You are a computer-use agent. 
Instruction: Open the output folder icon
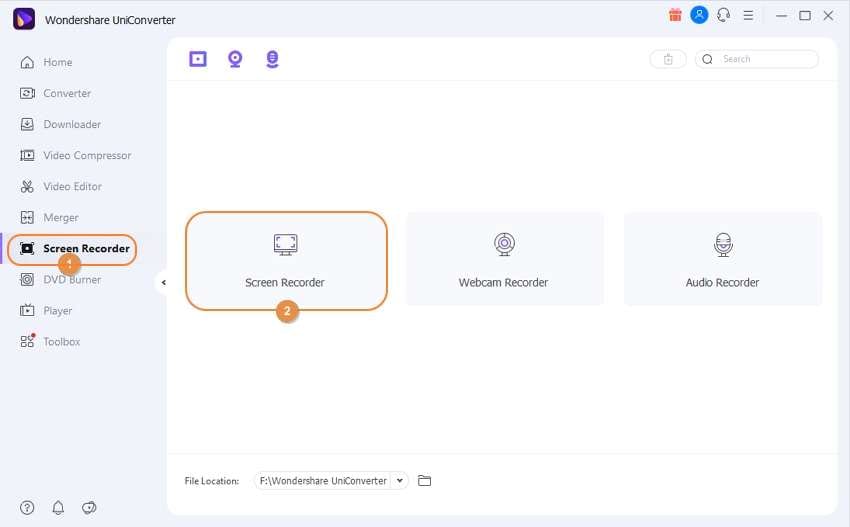coord(424,480)
